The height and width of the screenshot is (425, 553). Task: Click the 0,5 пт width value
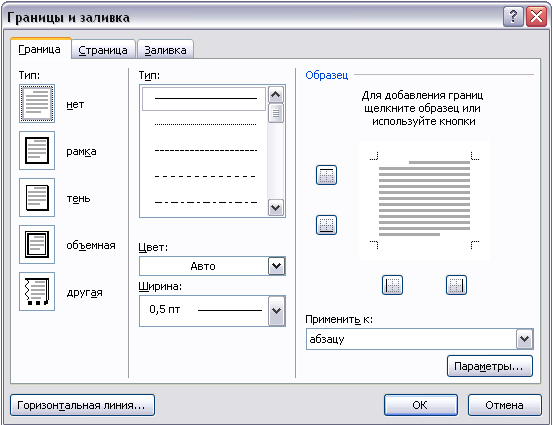click(x=165, y=309)
